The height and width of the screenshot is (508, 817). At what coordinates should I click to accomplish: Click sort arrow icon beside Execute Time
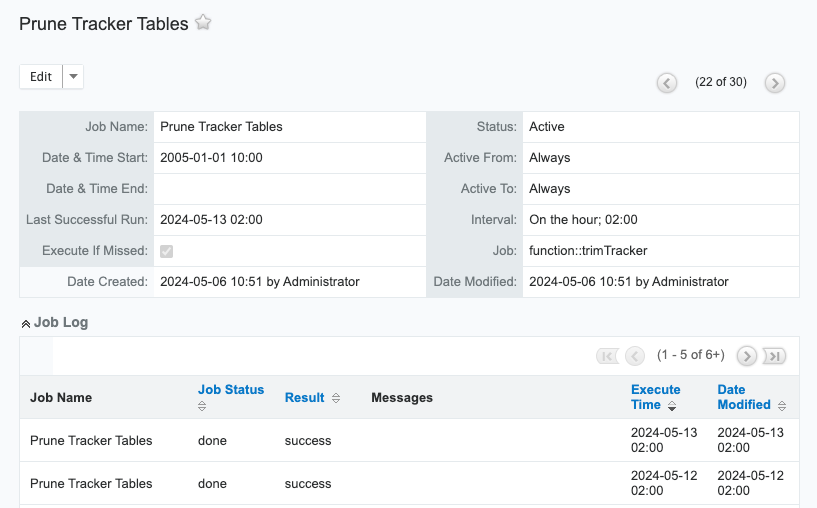point(672,406)
